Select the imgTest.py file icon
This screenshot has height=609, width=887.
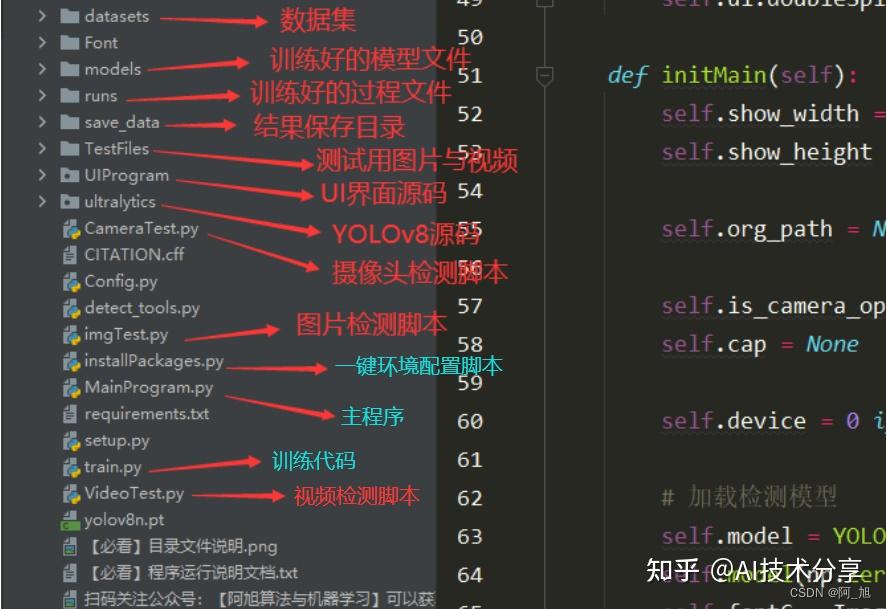70,335
